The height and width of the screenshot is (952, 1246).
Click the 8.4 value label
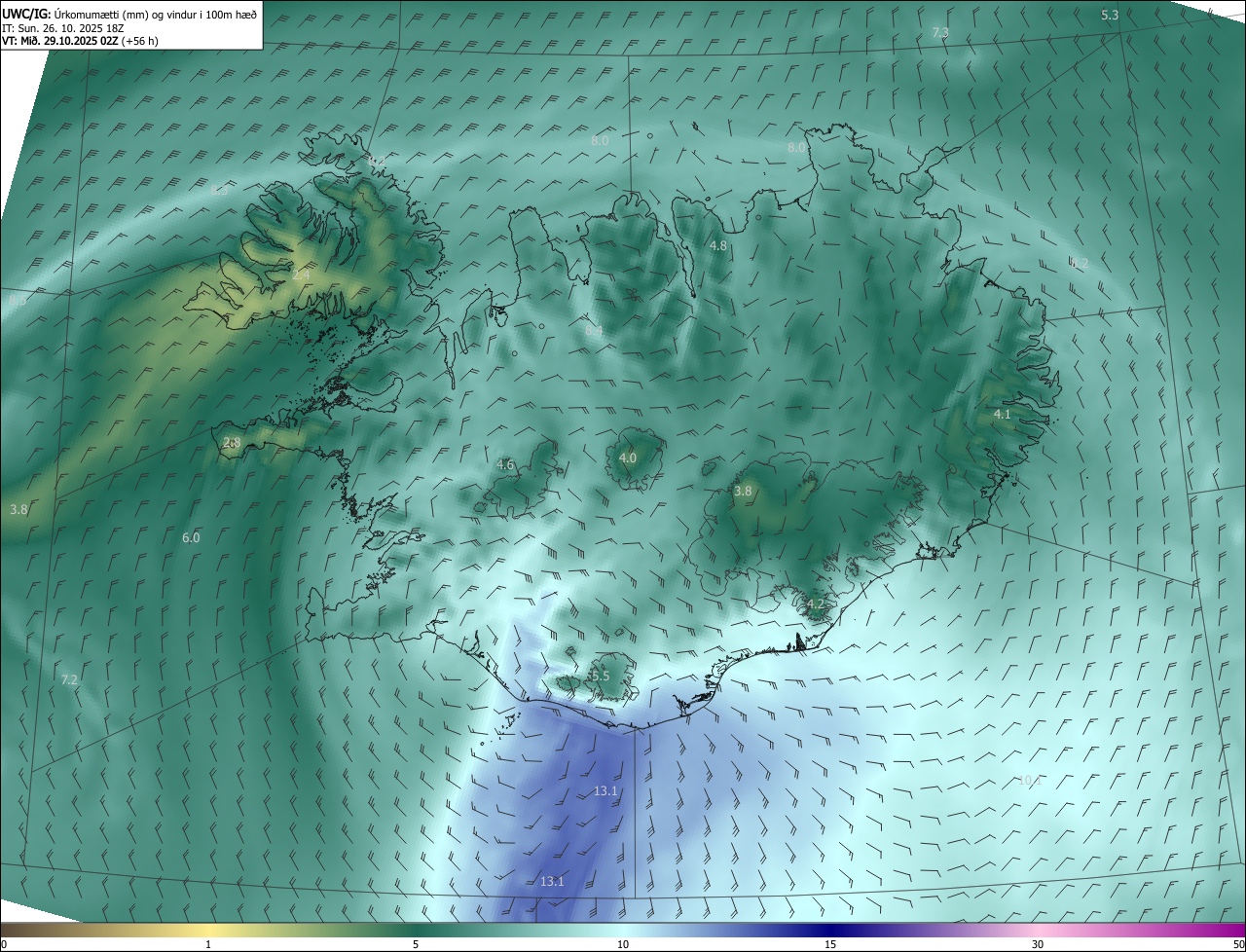click(594, 331)
